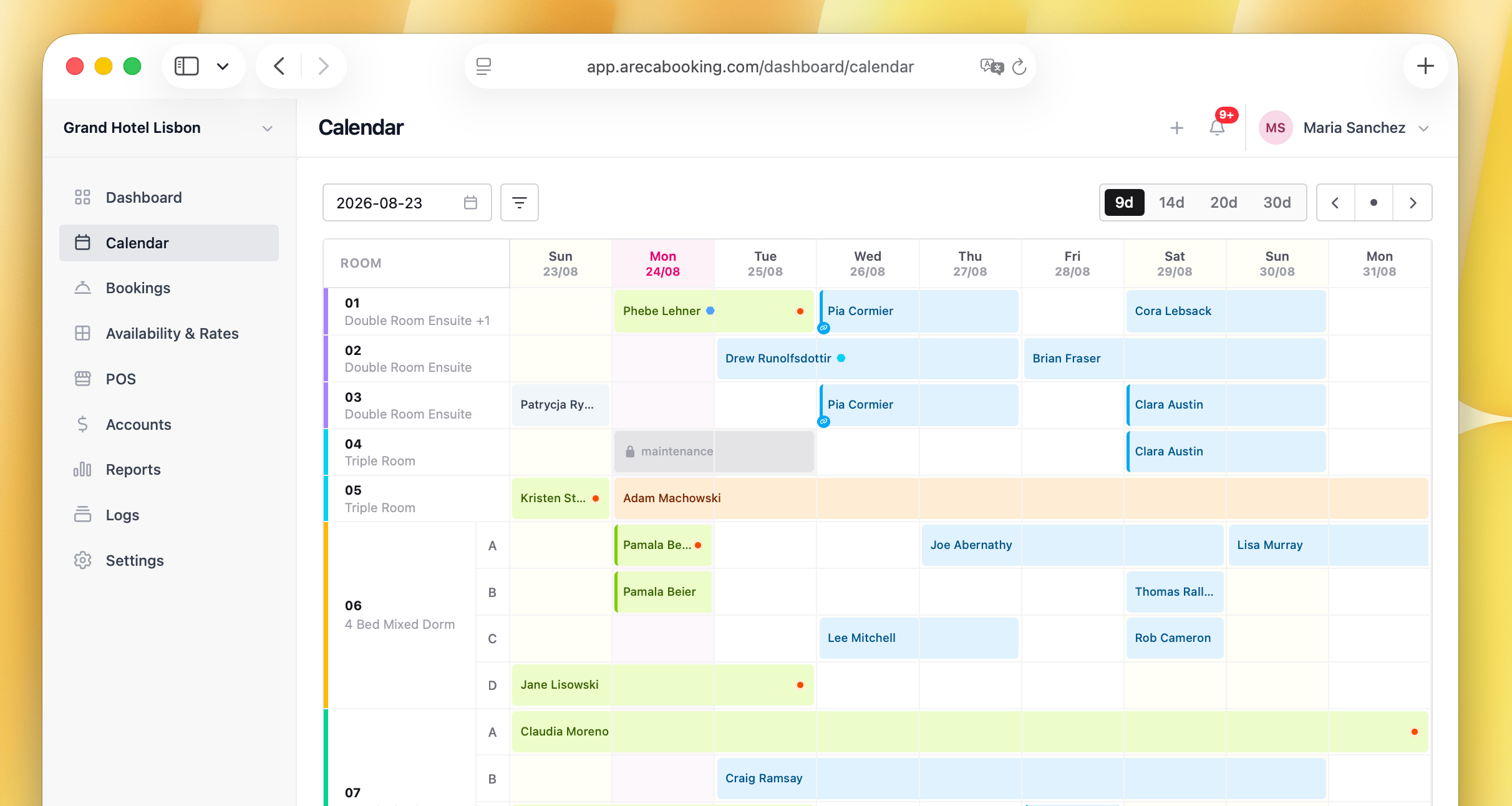This screenshot has height=806, width=1512.
Task: Open Phebe Lehner booking
Action: (x=714, y=311)
